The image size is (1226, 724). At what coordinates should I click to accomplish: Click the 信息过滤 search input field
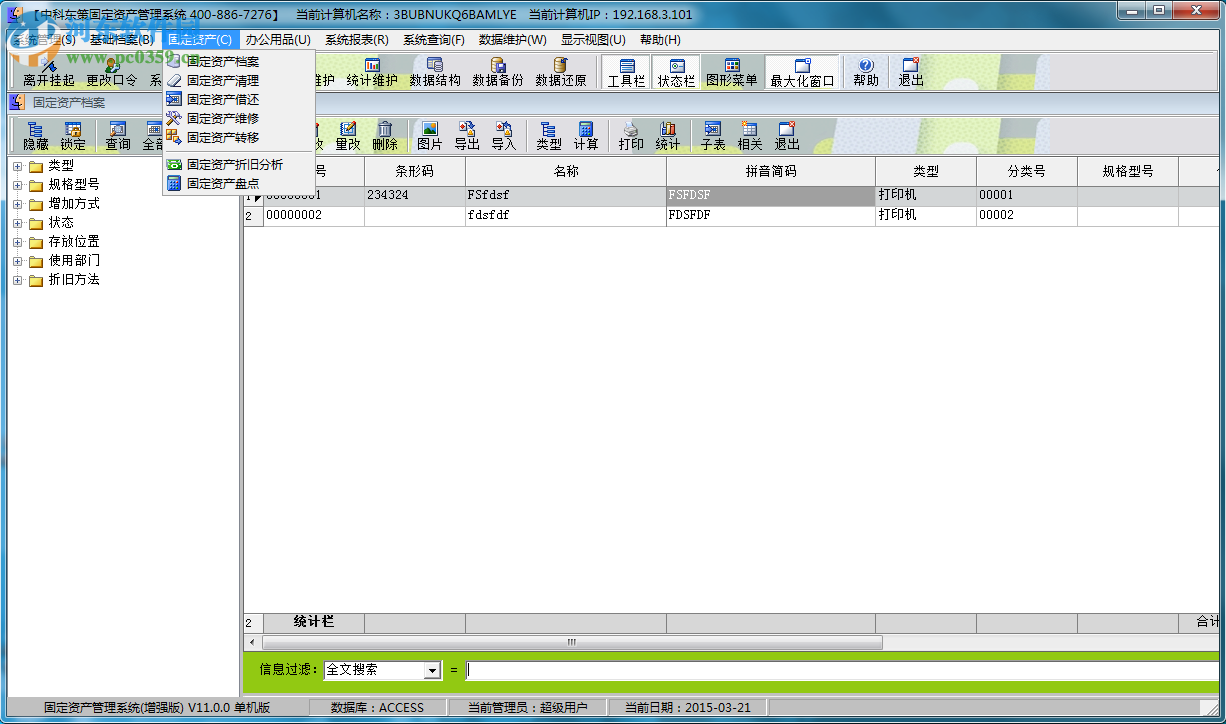click(x=842, y=671)
